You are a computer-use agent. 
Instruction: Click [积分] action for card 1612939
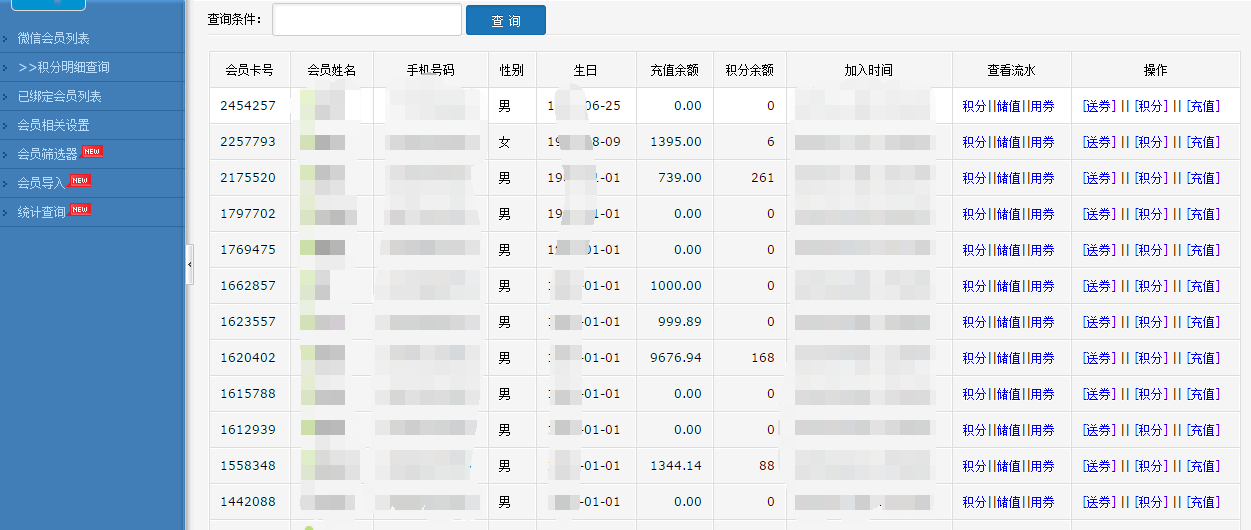point(1151,430)
